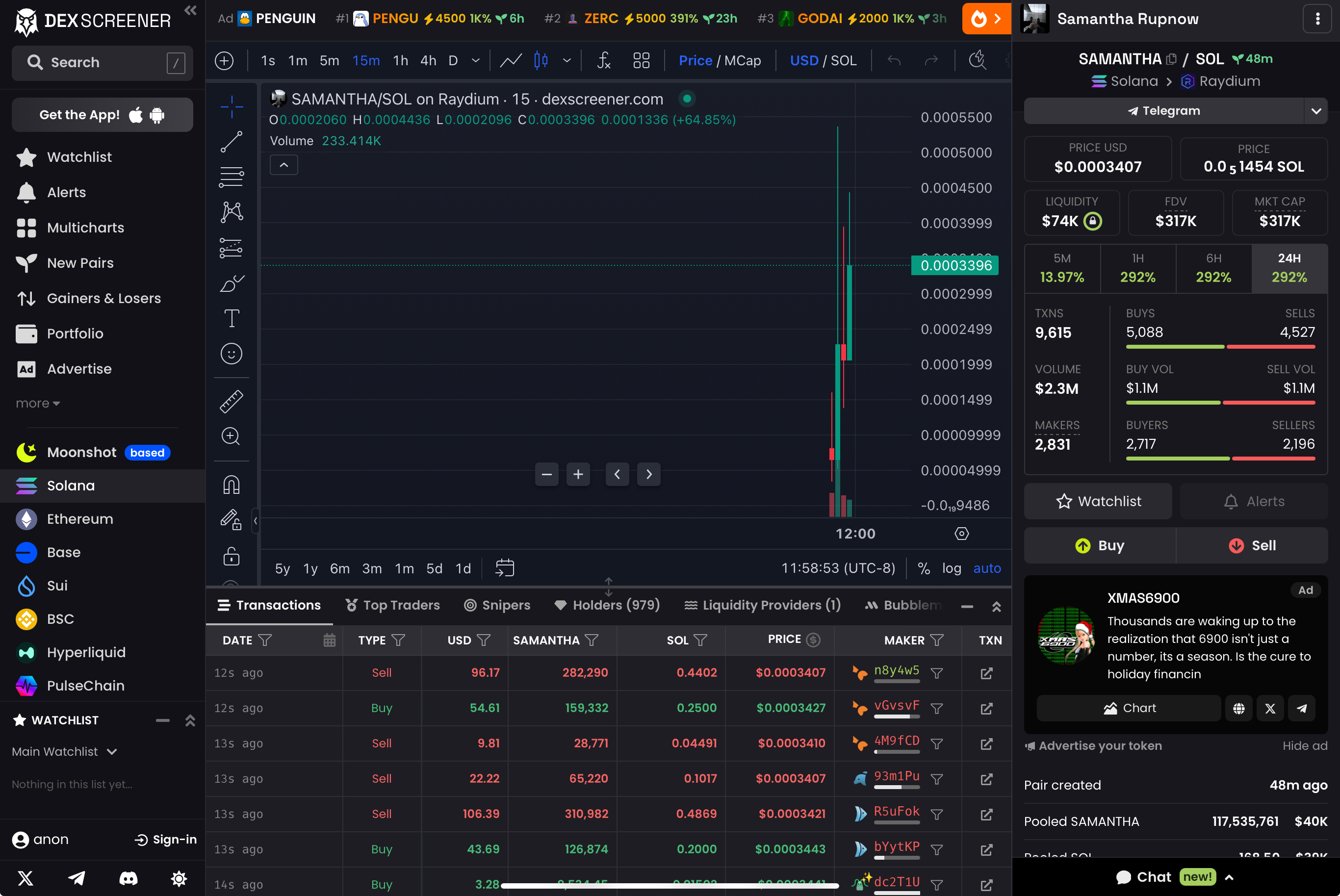Viewport: 1340px width, 896px height.
Task: Expand the Telegram socials dropdown
Action: (x=1316, y=111)
